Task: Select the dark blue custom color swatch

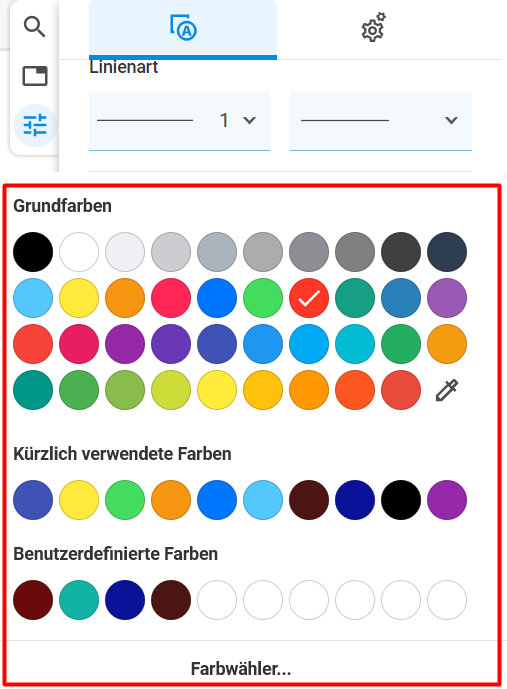Action: (x=125, y=600)
